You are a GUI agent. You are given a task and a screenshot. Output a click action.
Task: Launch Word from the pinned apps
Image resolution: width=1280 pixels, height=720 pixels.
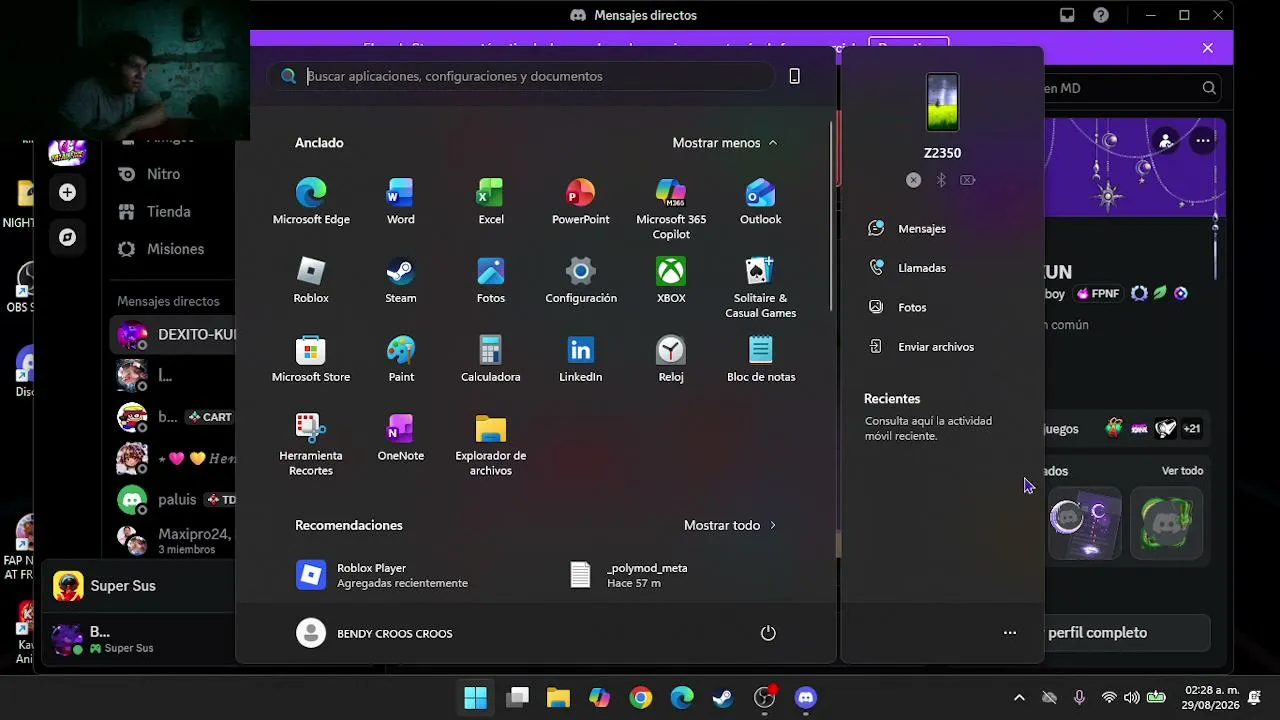coord(401,201)
